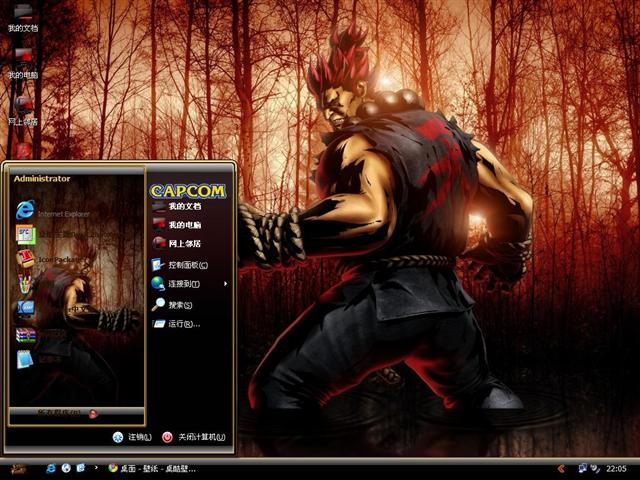Viewport: 640px width, 480px height.
Task: Click the third quick launch icon
Action: [81, 468]
